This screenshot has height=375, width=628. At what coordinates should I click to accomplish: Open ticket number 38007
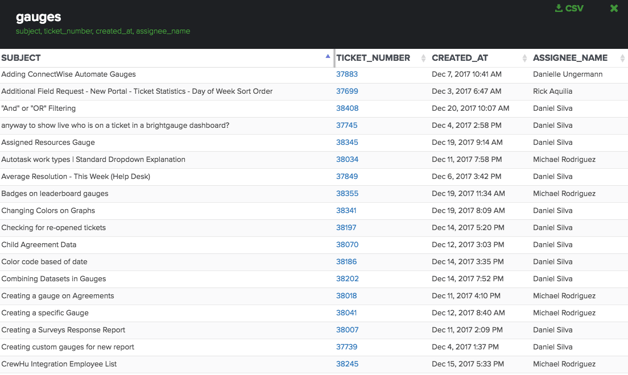(x=347, y=330)
